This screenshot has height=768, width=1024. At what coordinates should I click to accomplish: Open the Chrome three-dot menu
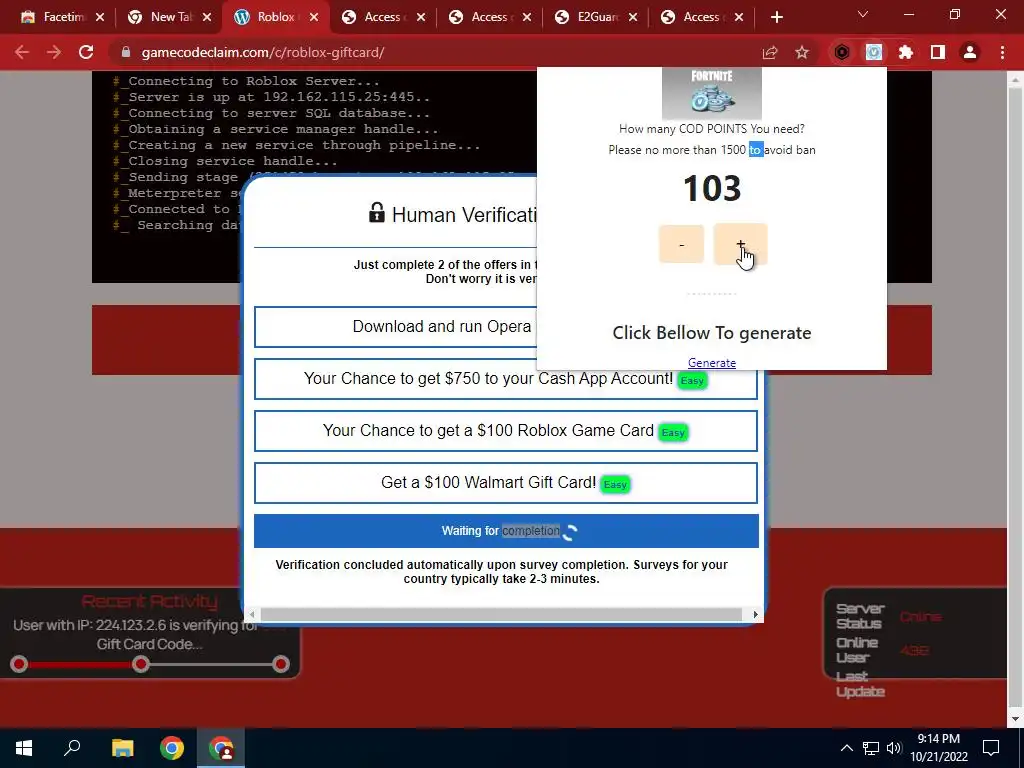point(1002,52)
